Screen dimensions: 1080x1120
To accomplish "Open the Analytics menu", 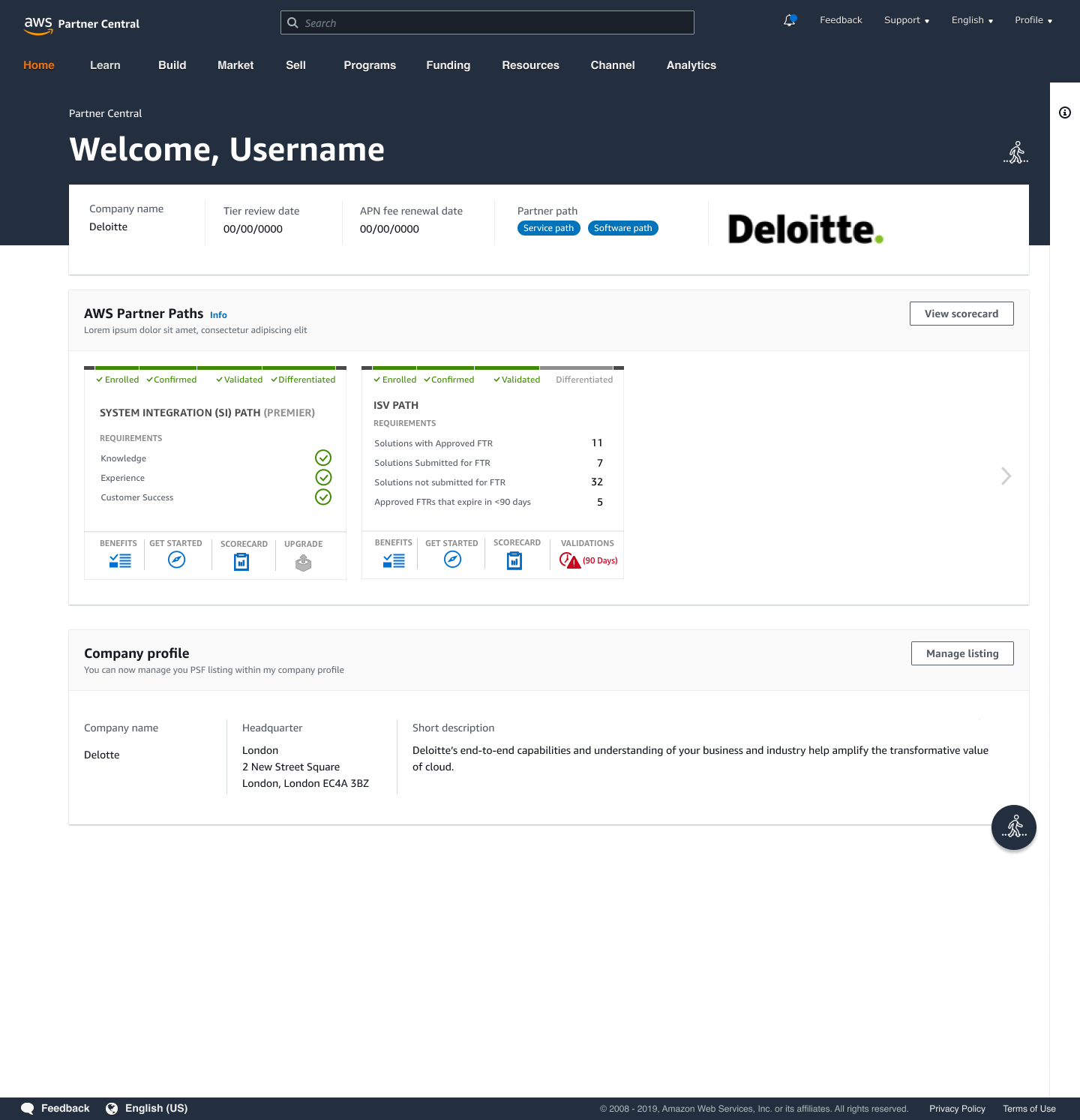I will click(x=691, y=65).
